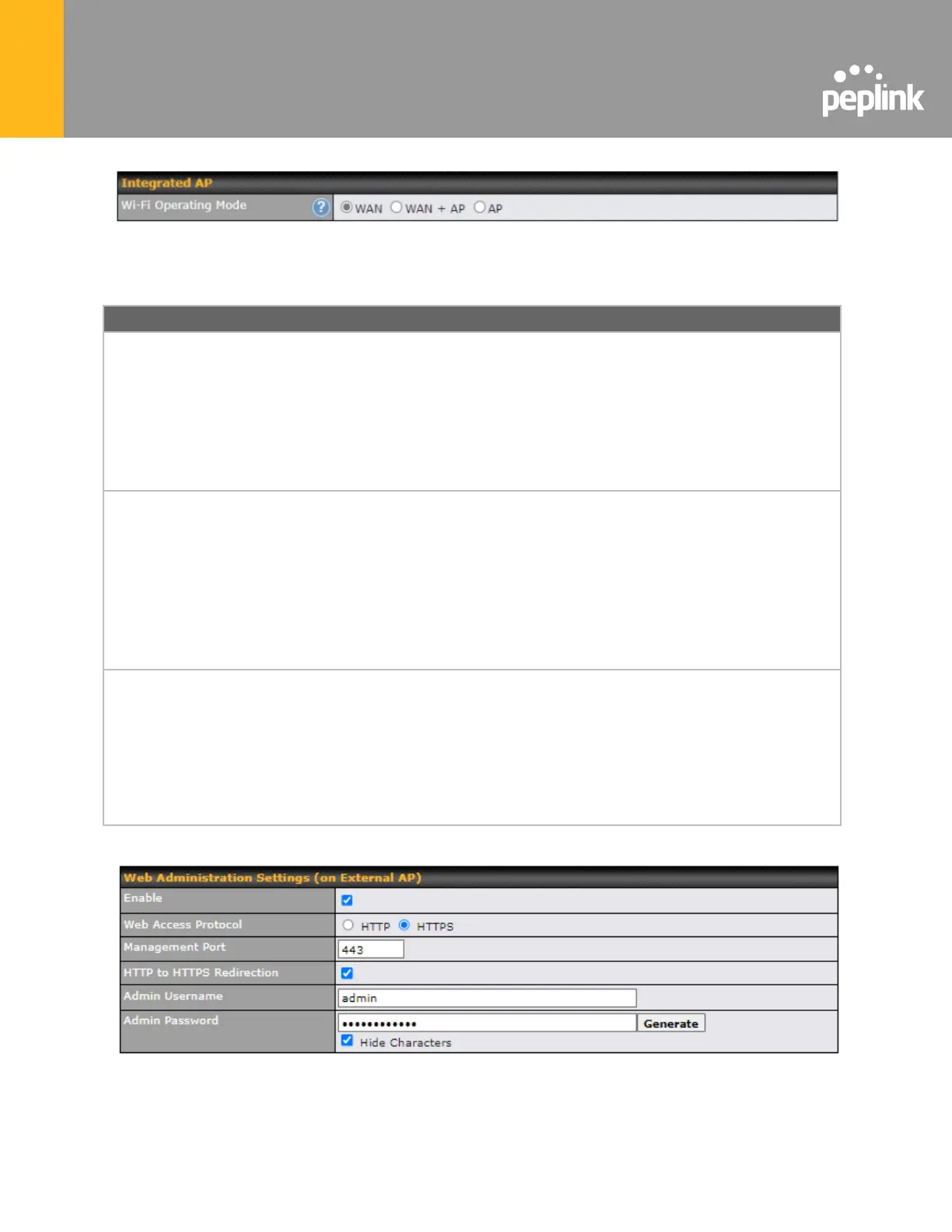
Task: Click the Admin Password label
Action: coord(171,1020)
